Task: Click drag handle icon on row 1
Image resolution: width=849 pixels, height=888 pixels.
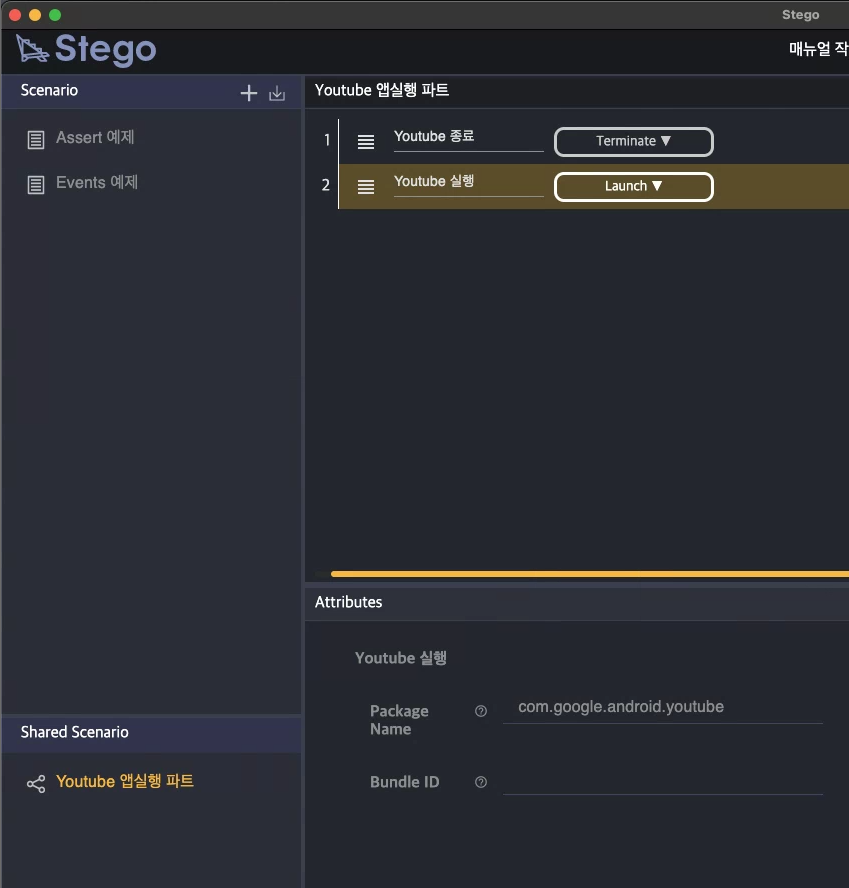Action: [x=366, y=142]
